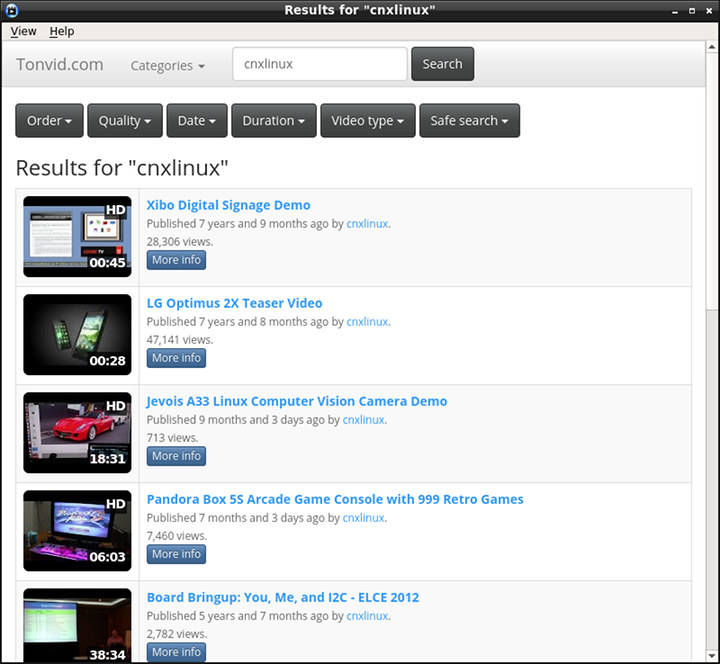Open Board Bringup ELCE 2012 video link
This screenshot has width=720, height=664.
pos(283,597)
